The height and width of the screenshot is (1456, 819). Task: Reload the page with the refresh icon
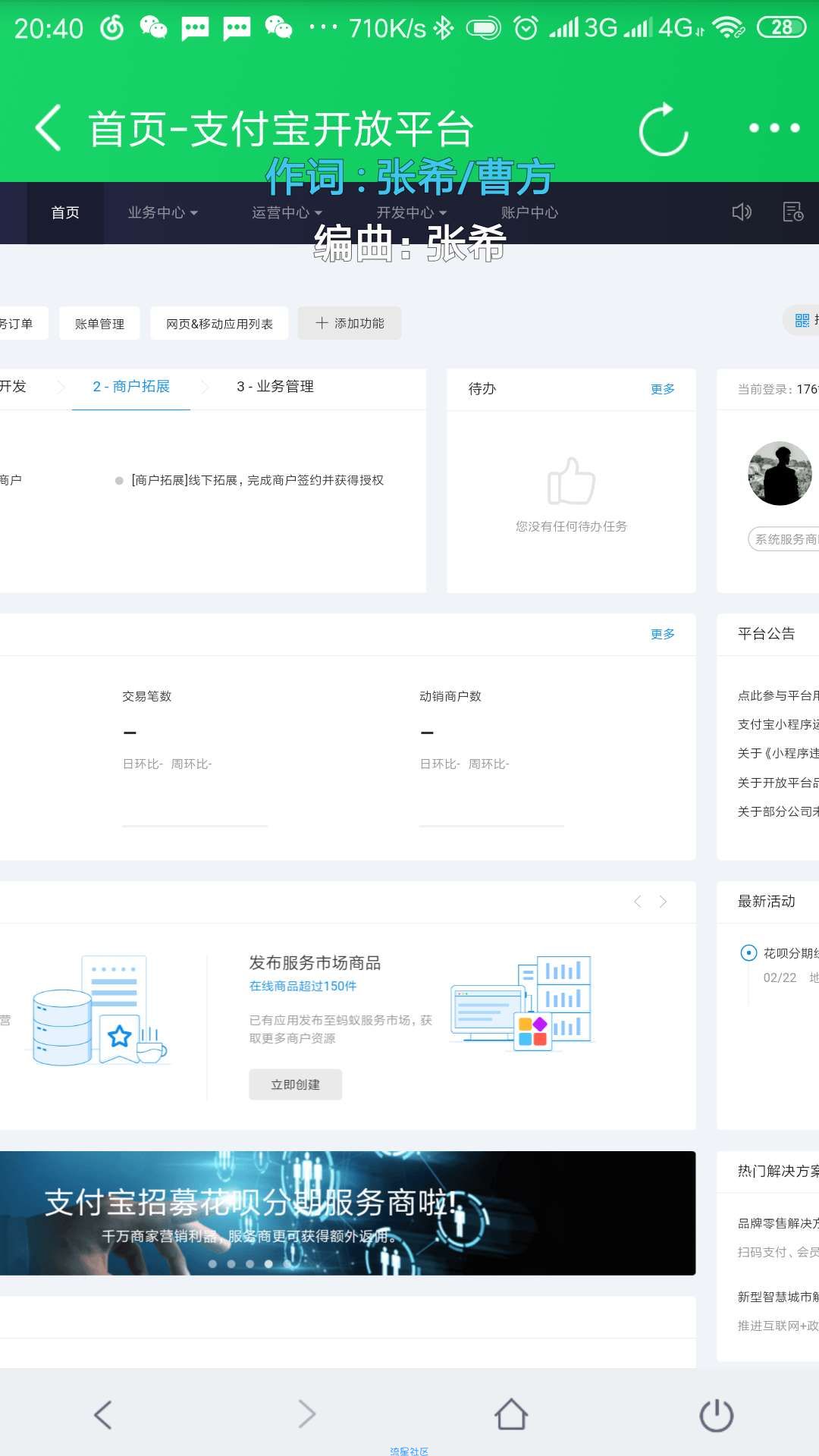pos(664,129)
